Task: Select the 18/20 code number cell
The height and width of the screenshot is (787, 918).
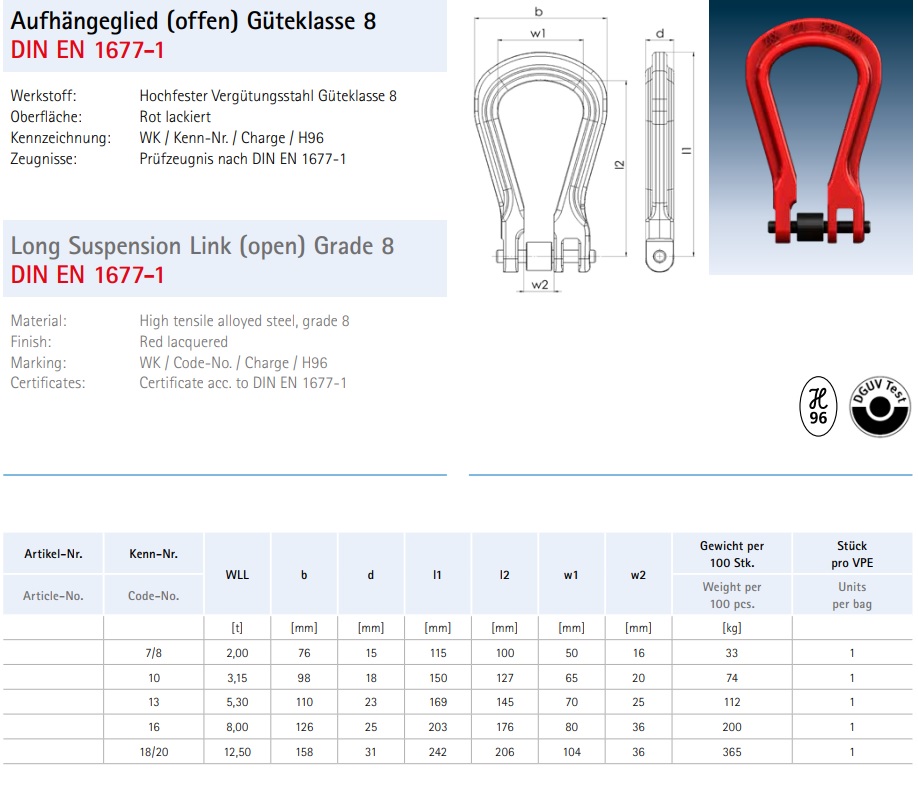Action: (154, 753)
